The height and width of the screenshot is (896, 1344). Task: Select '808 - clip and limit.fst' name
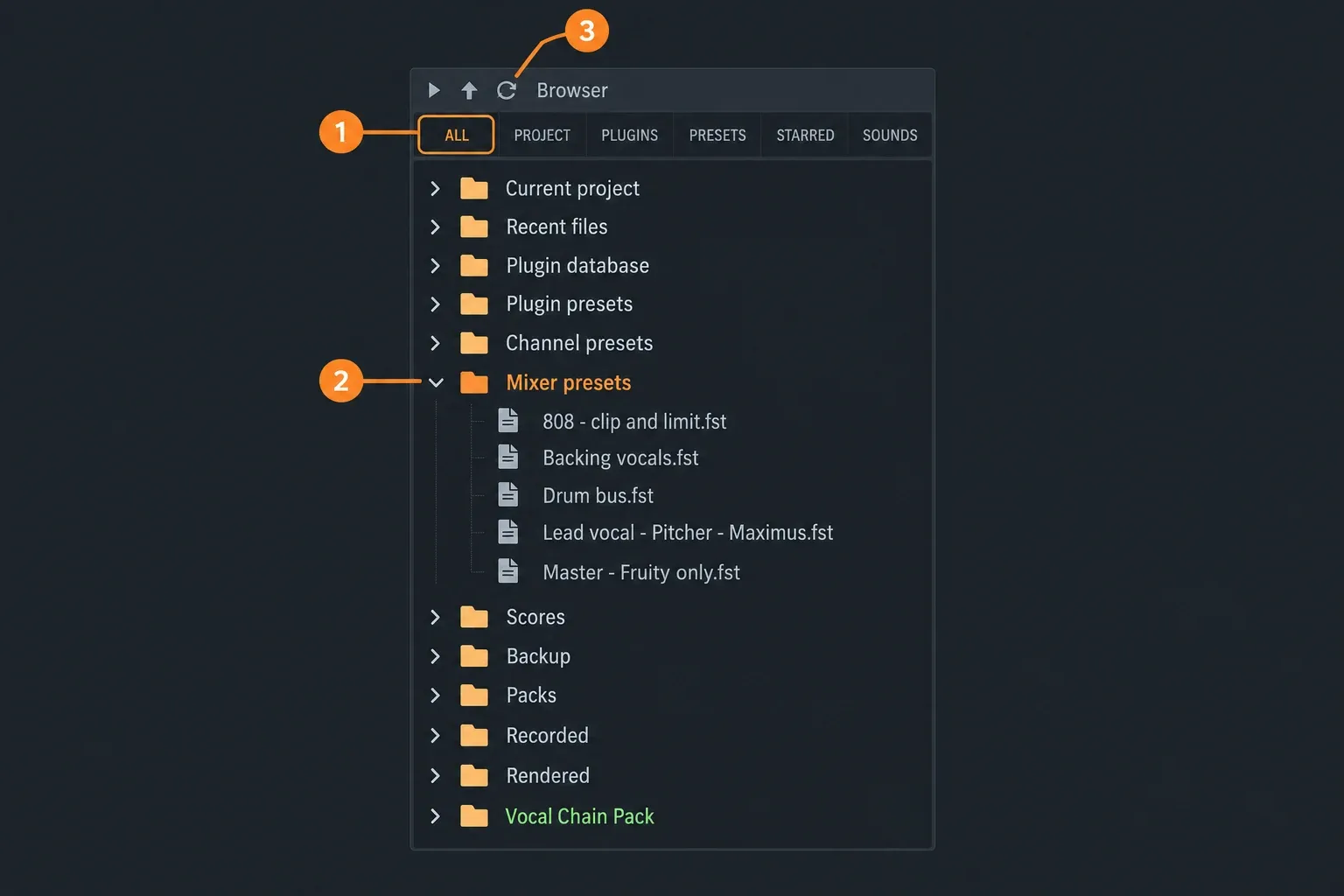click(x=634, y=422)
